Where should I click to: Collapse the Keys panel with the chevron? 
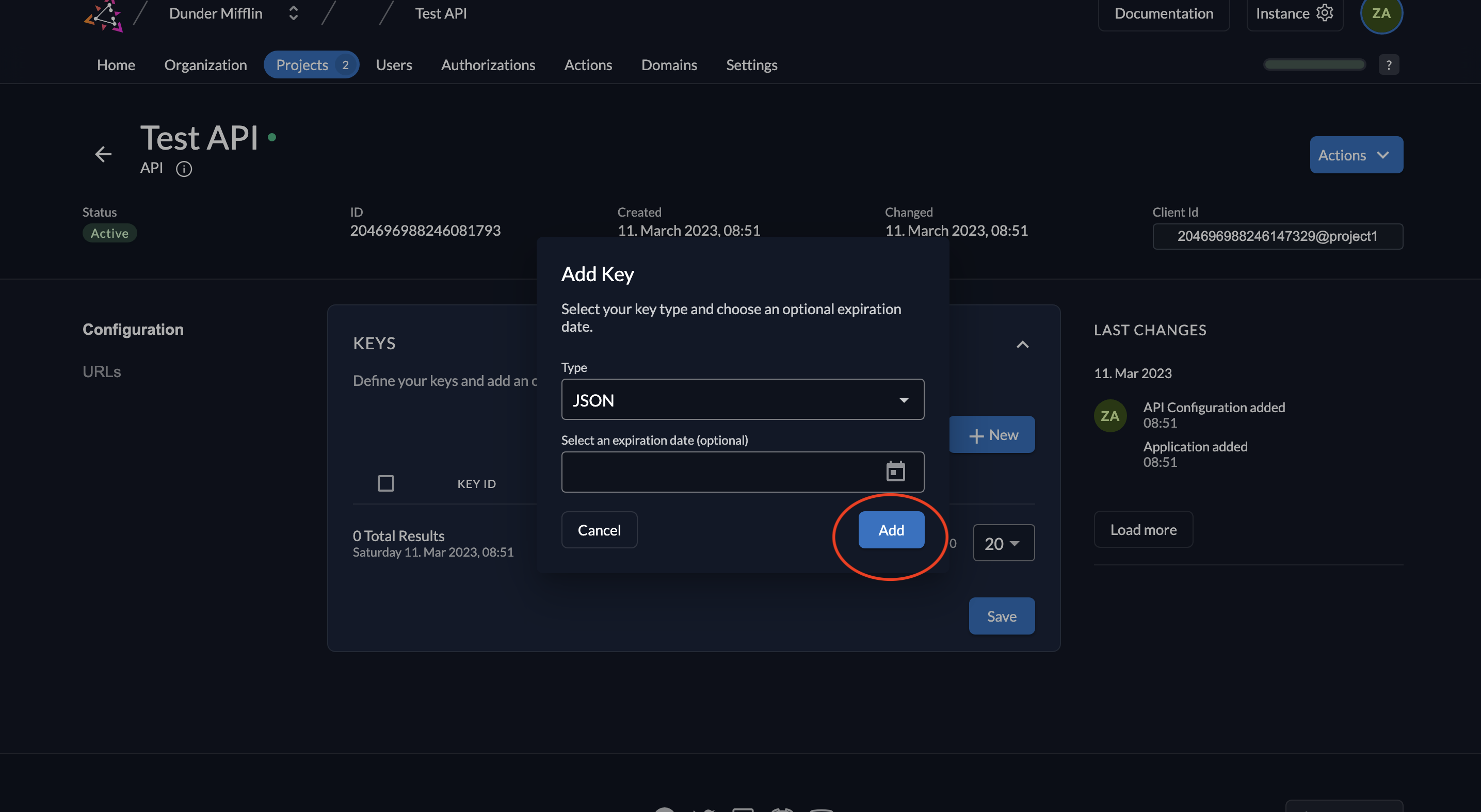tap(1022, 344)
